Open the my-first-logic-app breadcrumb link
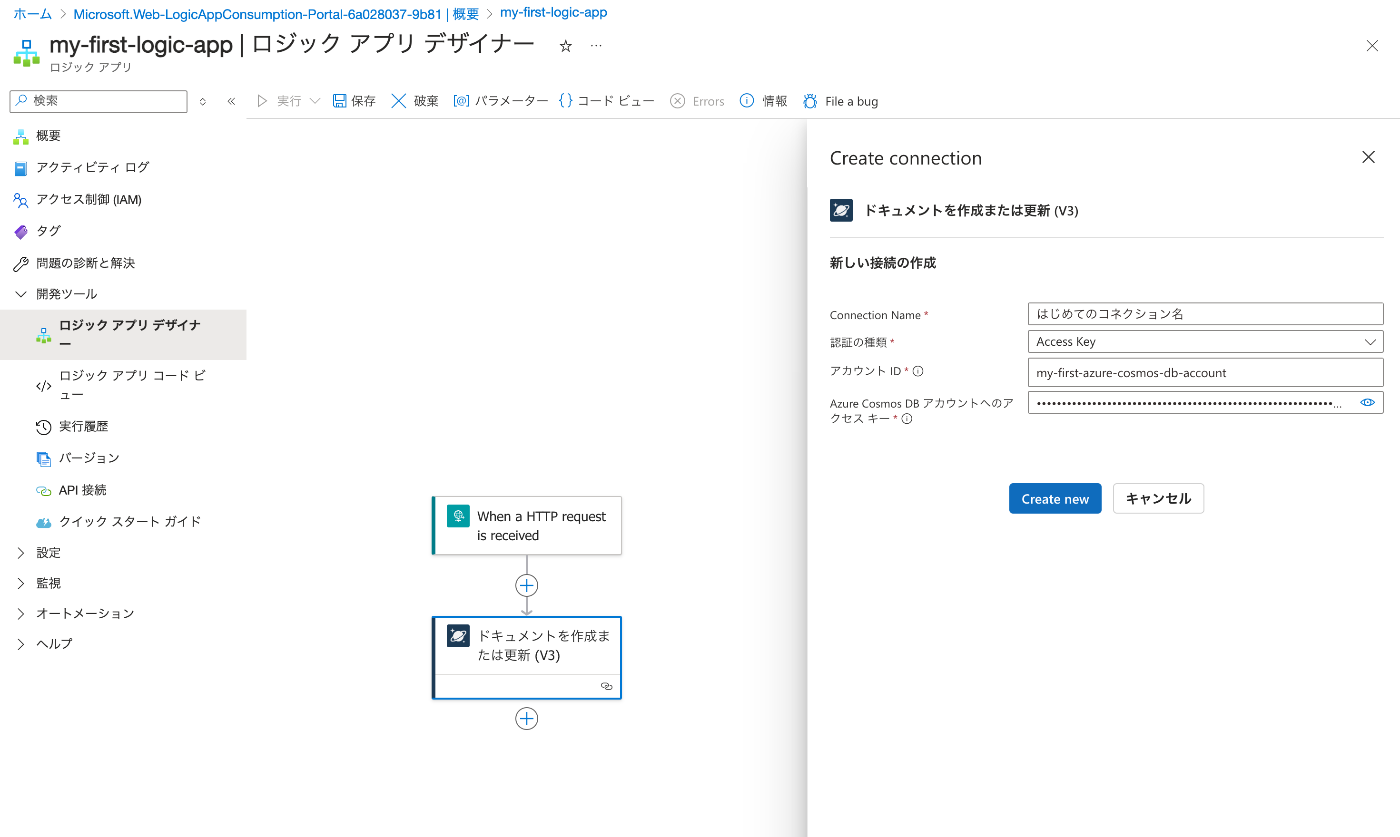The image size is (1400, 837). click(x=553, y=13)
